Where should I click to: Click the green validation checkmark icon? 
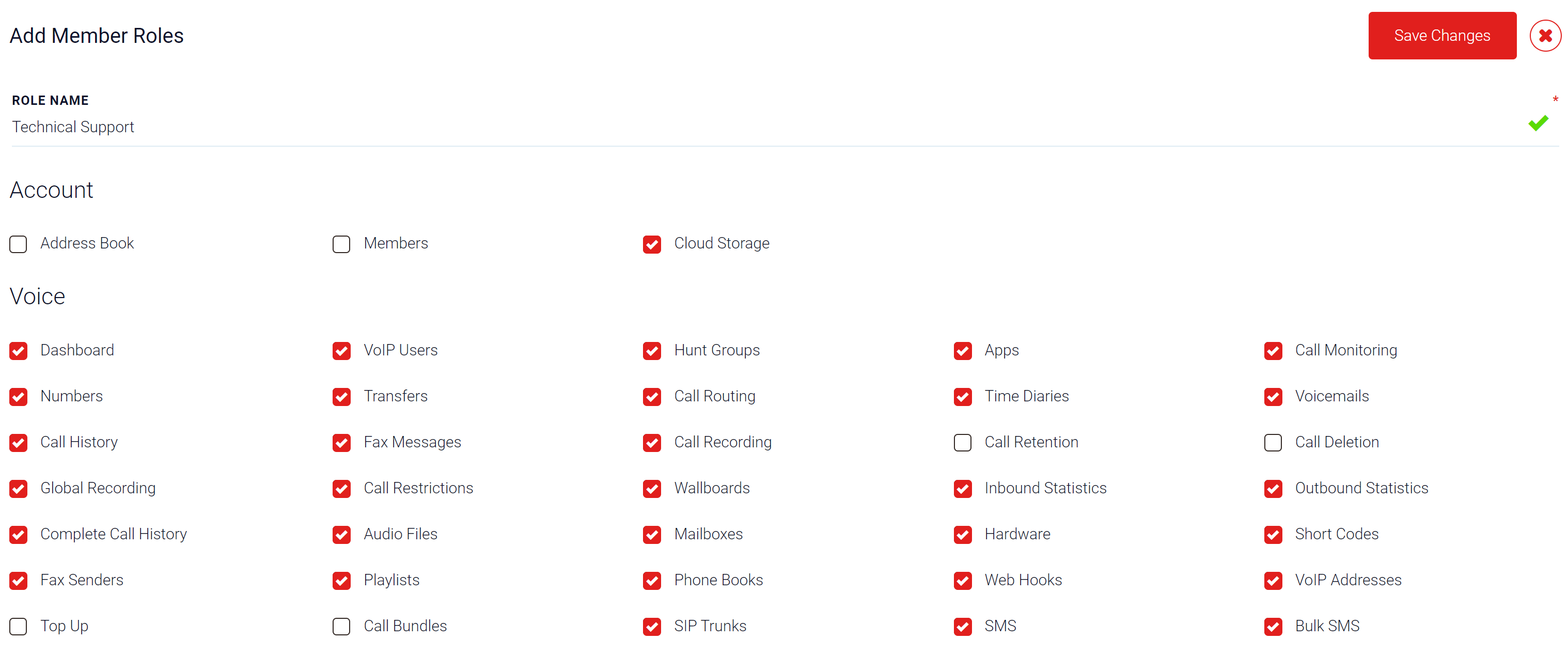click(x=1538, y=123)
